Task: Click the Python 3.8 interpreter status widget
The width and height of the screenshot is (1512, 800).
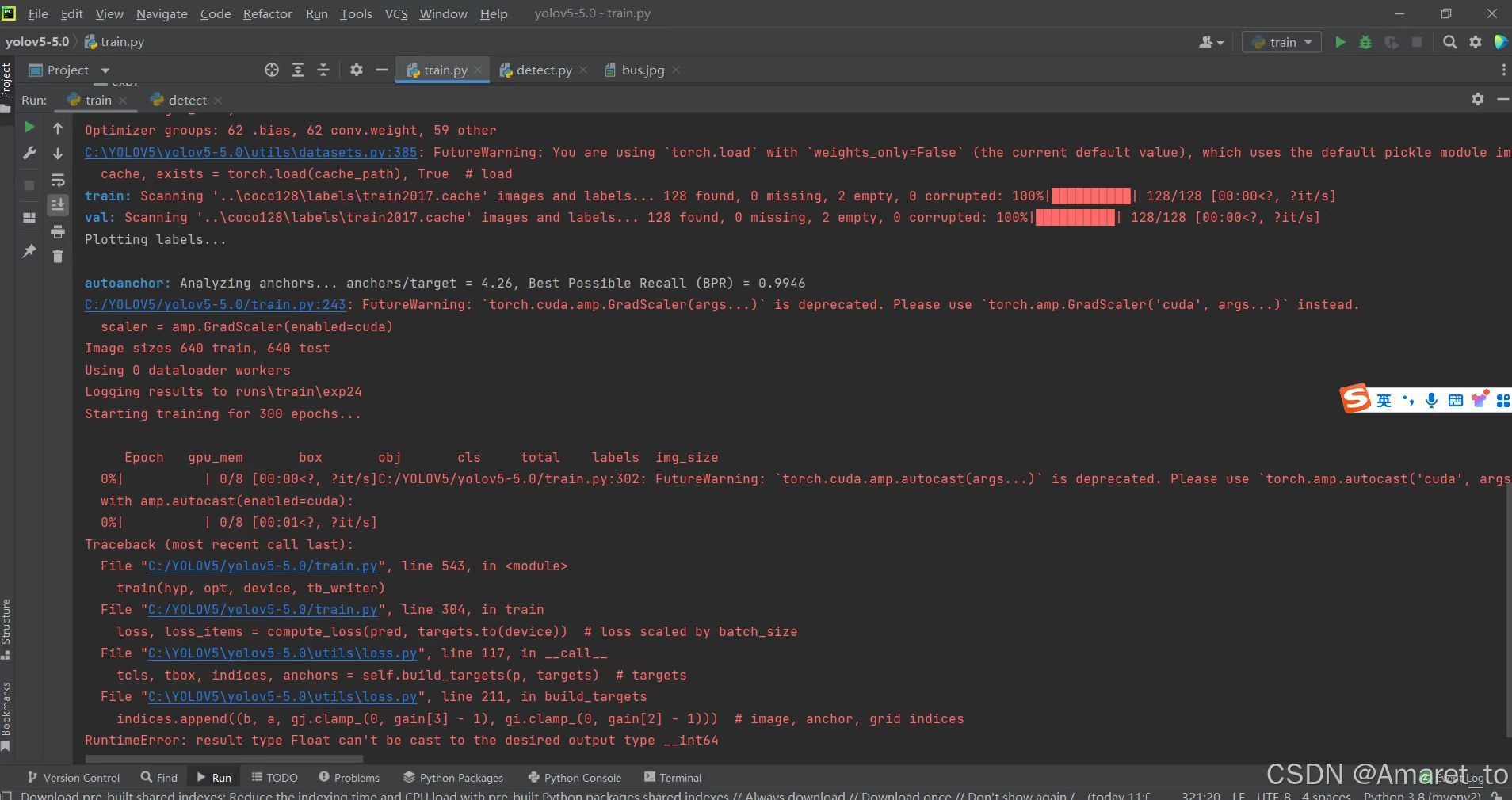Action: (1422, 795)
